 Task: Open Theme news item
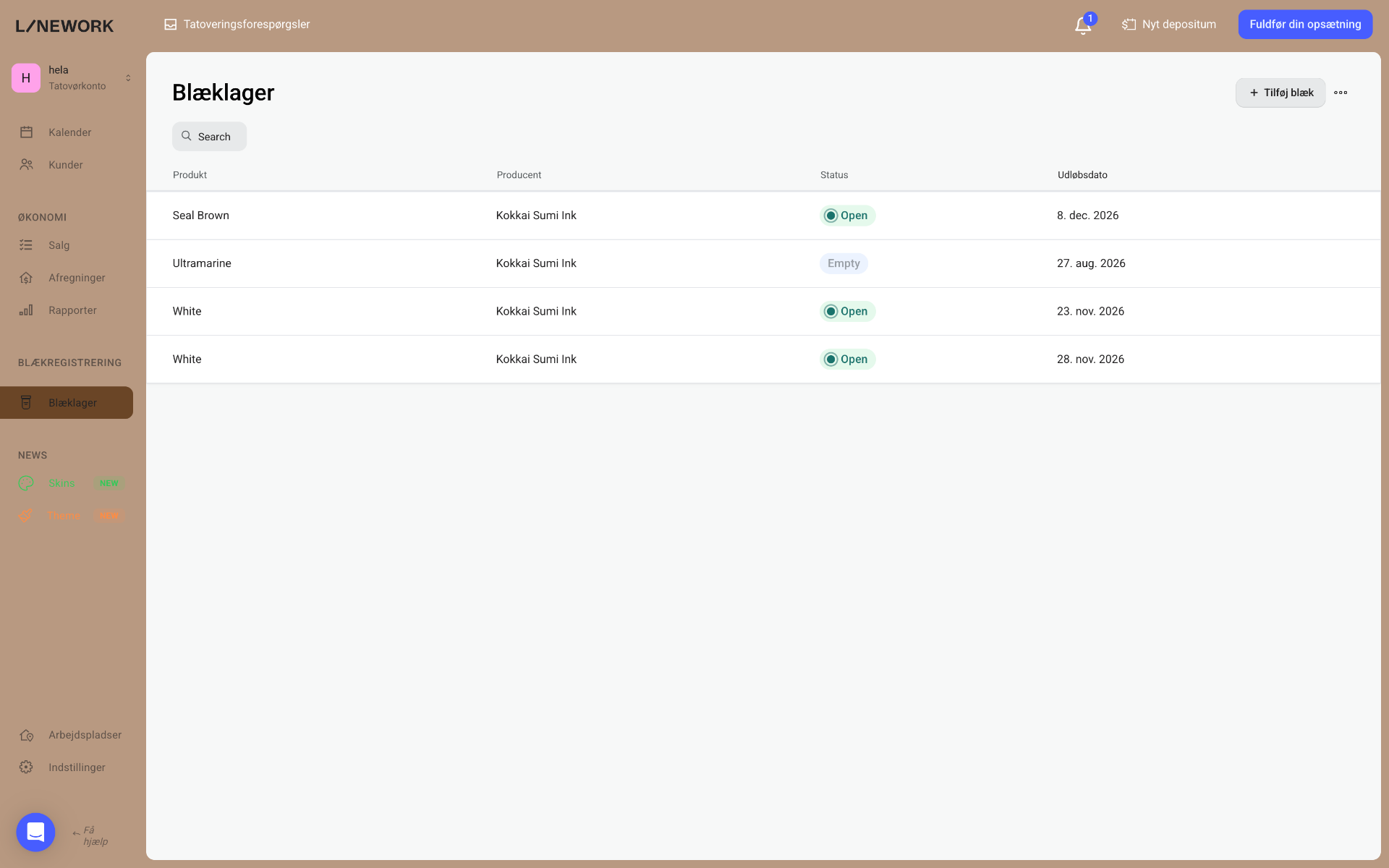point(67,516)
